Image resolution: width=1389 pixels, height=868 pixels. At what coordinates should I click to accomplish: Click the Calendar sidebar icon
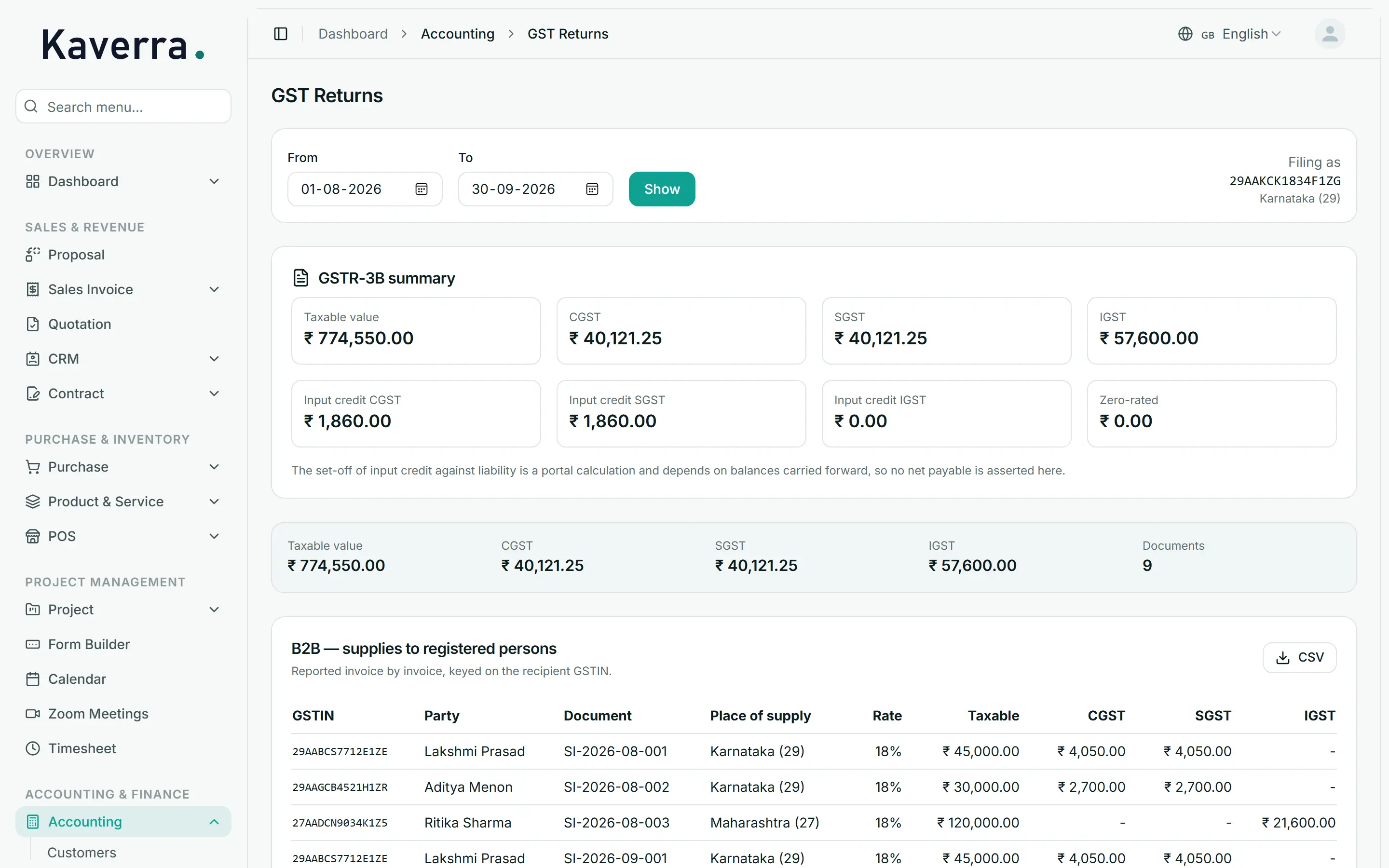[x=33, y=679]
